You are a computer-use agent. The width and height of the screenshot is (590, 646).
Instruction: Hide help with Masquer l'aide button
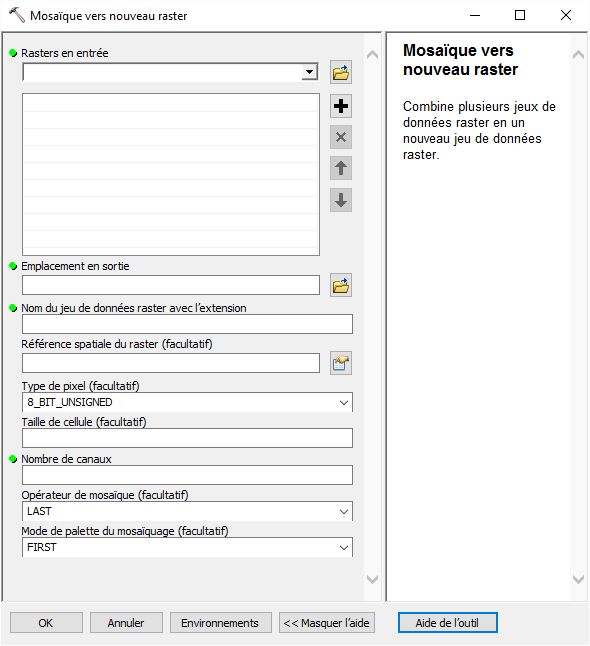coord(327,623)
